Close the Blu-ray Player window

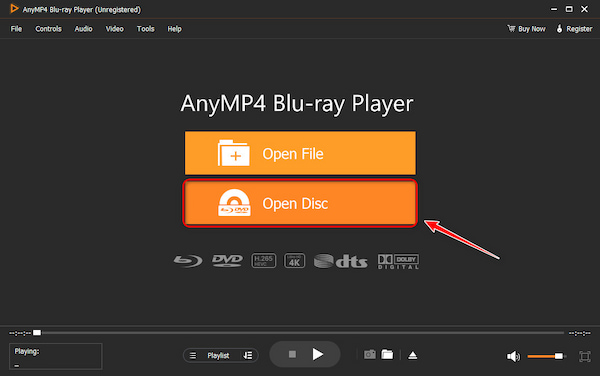pos(584,9)
